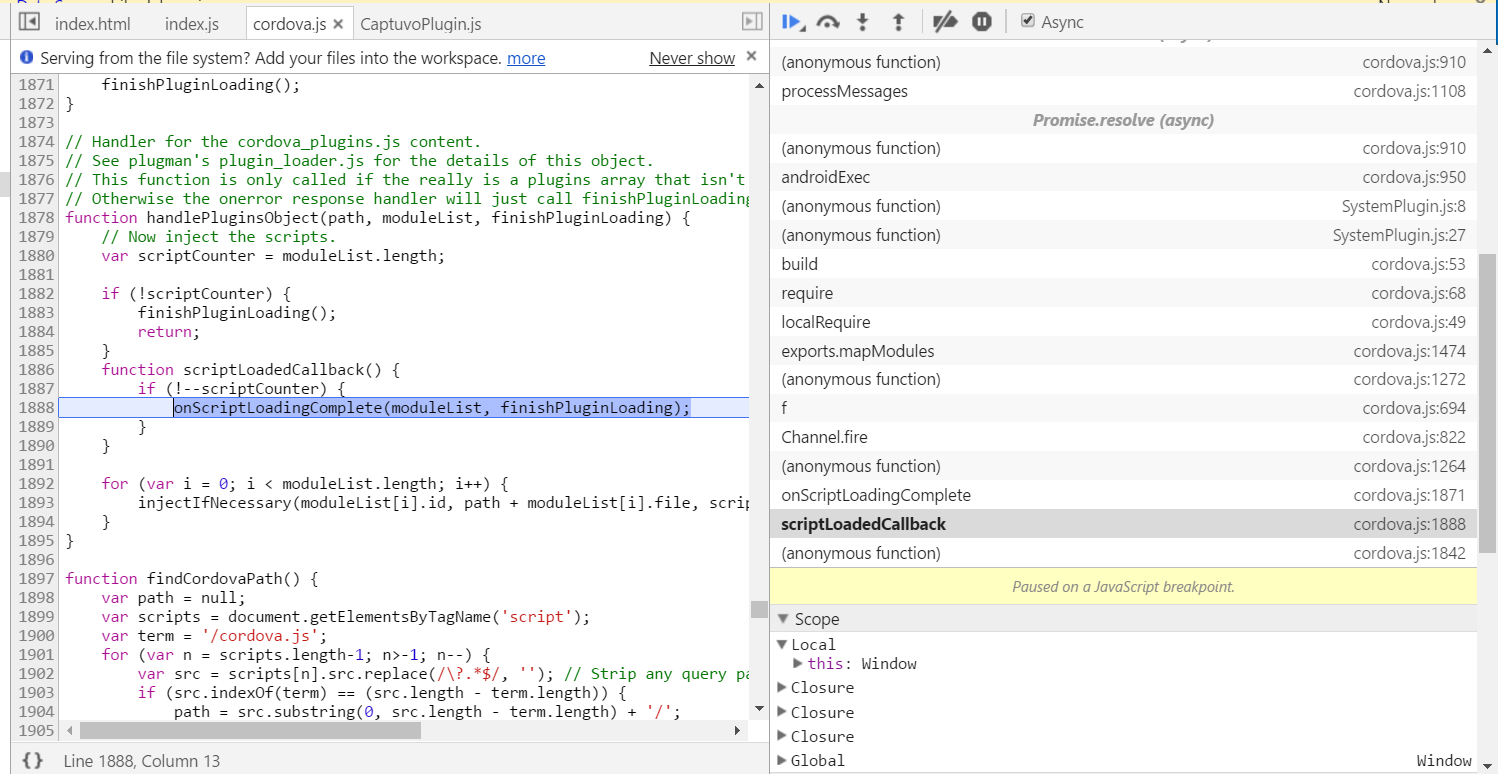
Task: Open the cordova.js:1108 source link
Action: (x=1410, y=91)
